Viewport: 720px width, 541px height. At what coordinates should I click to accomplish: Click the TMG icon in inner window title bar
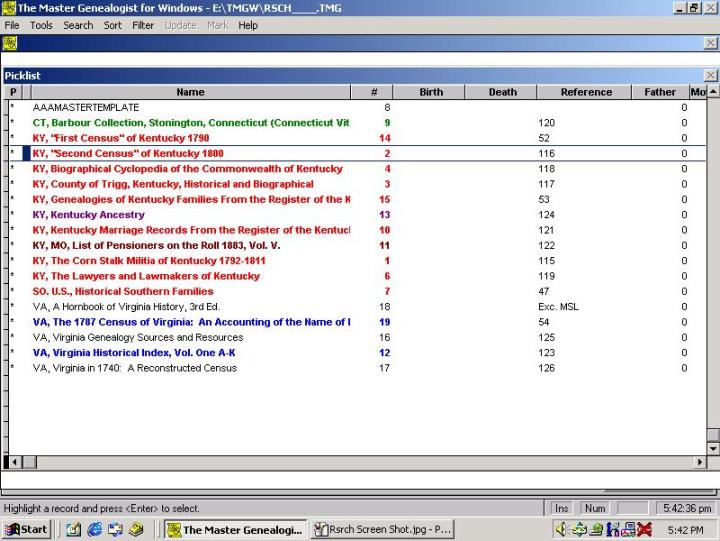coord(10,43)
